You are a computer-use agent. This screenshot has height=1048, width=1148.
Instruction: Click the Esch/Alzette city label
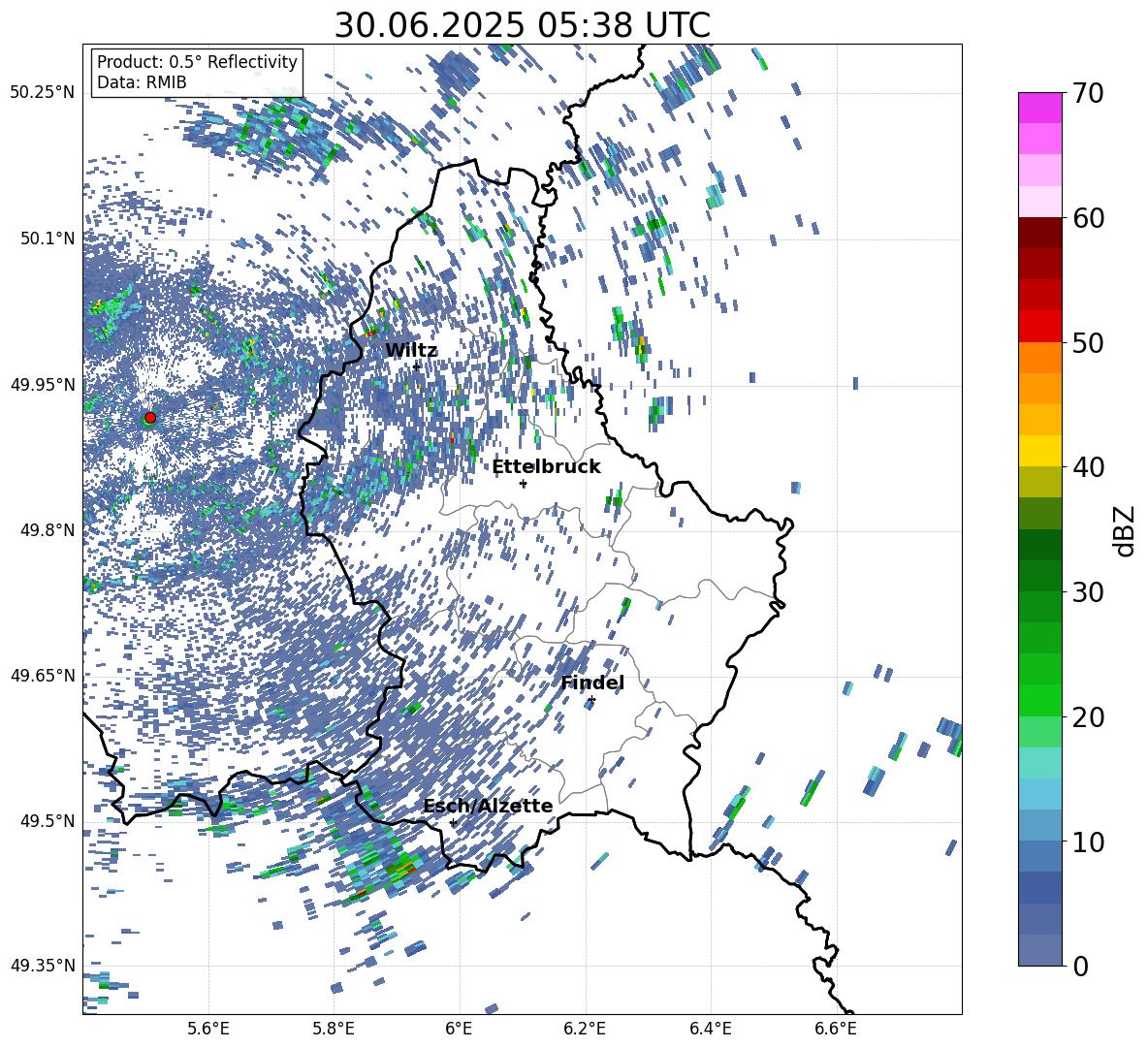[x=488, y=807]
